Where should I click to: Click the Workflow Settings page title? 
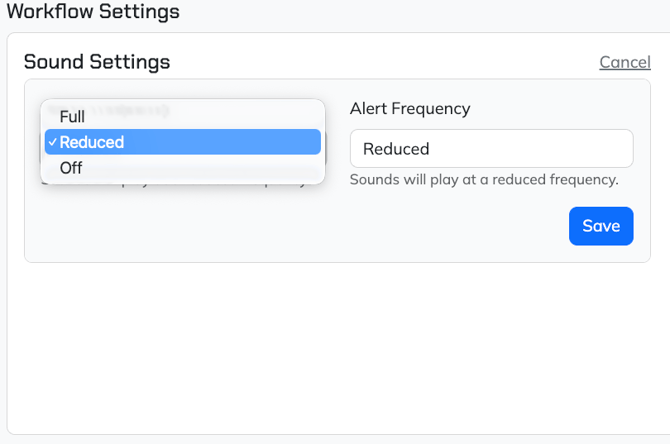point(93,12)
